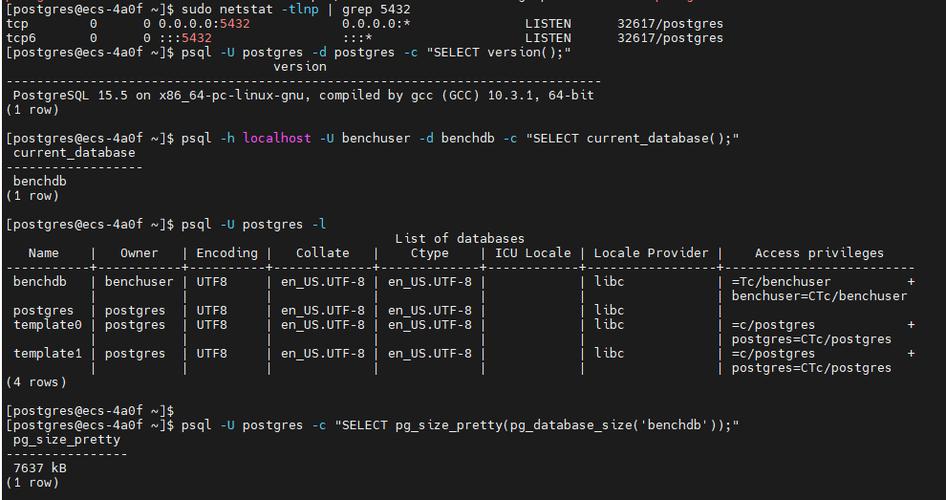Screen dimensions: 946x500
Task: Click the 'List of databases' title
Action: point(460,239)
